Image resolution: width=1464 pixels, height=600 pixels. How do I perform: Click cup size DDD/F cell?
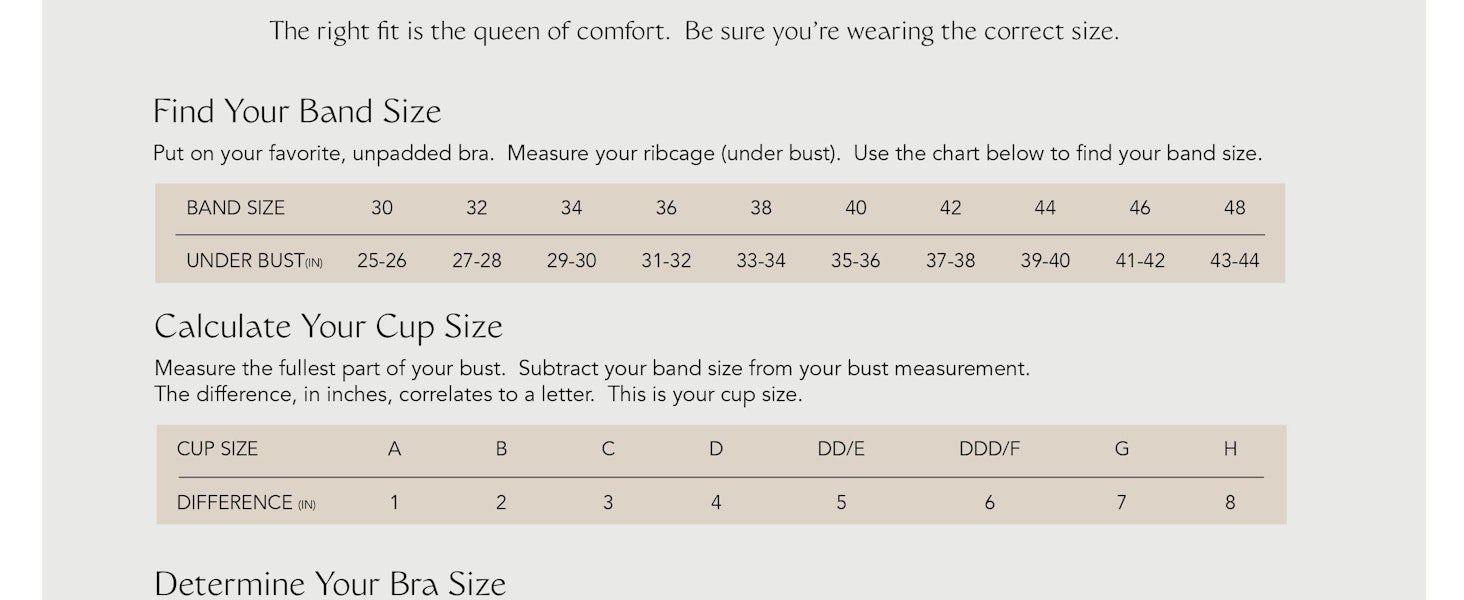pos(989,449)
